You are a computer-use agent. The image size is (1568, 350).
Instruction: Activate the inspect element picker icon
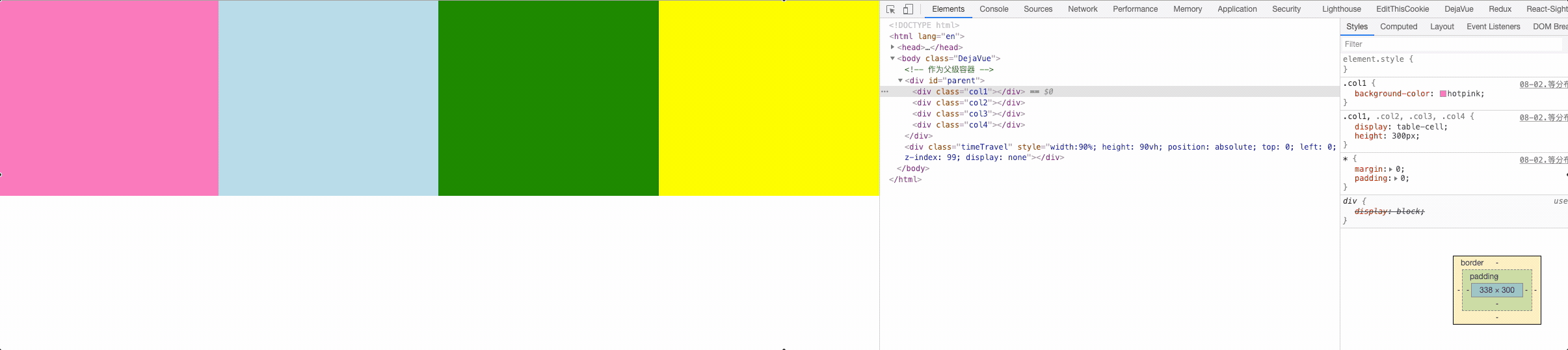pyautogui.click(x=891, y=9)
